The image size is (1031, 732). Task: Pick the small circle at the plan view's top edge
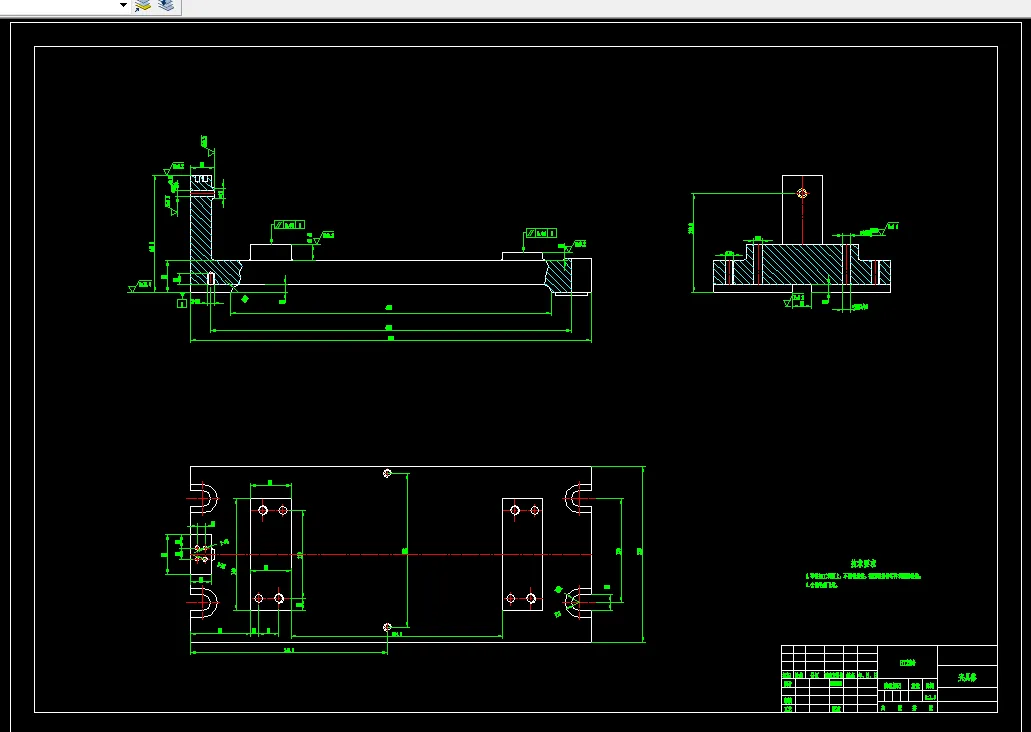(x=387, y=473)
